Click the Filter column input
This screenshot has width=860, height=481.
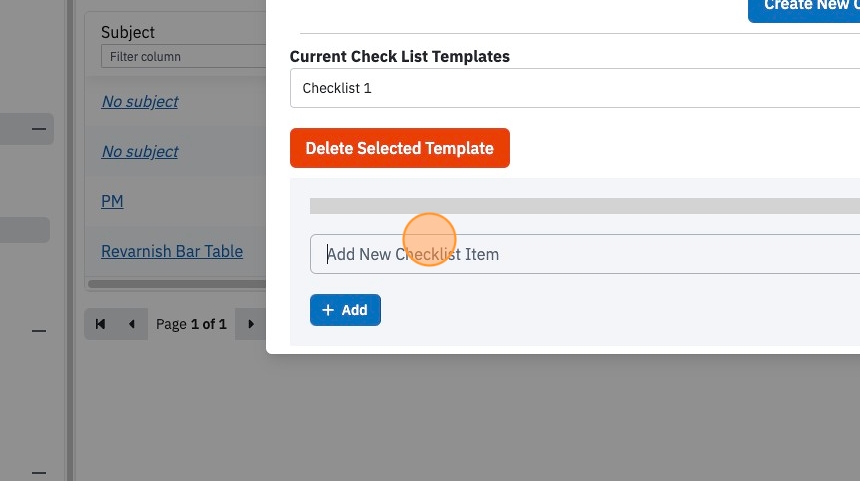184,56
